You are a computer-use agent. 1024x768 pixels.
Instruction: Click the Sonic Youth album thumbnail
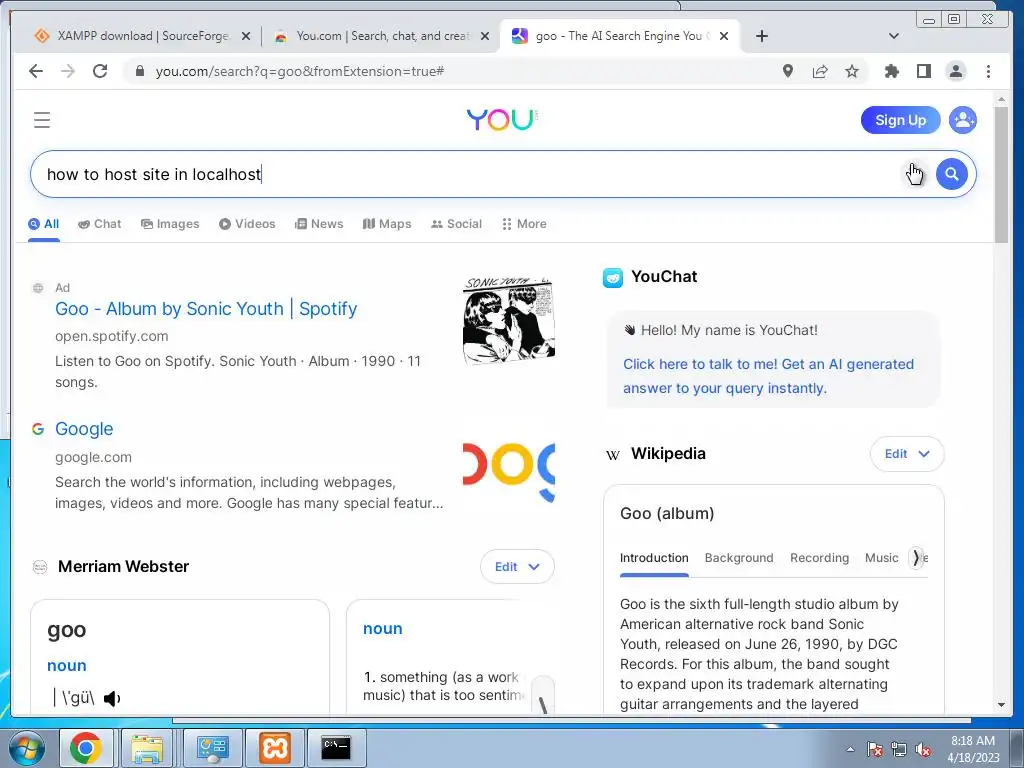509,320
